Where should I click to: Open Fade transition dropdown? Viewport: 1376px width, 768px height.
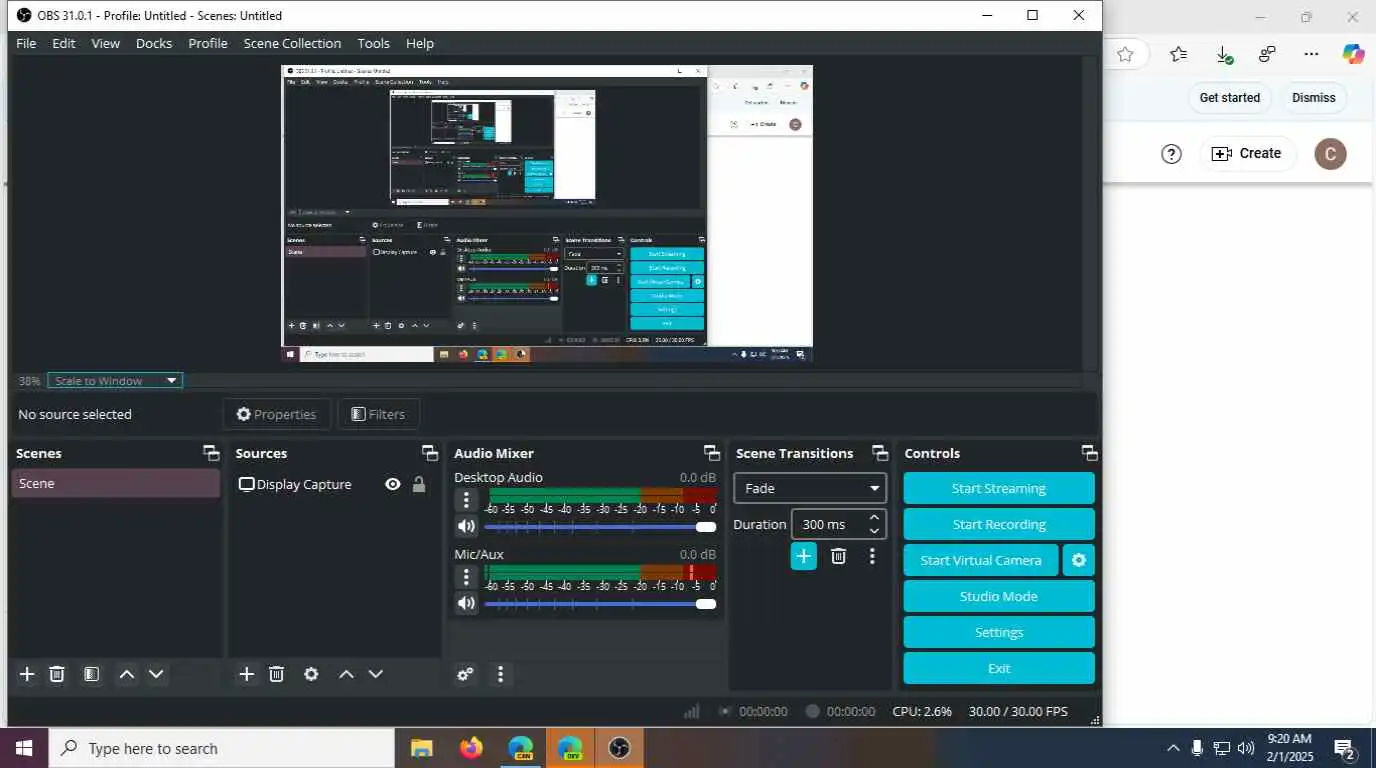pos(810,488)
